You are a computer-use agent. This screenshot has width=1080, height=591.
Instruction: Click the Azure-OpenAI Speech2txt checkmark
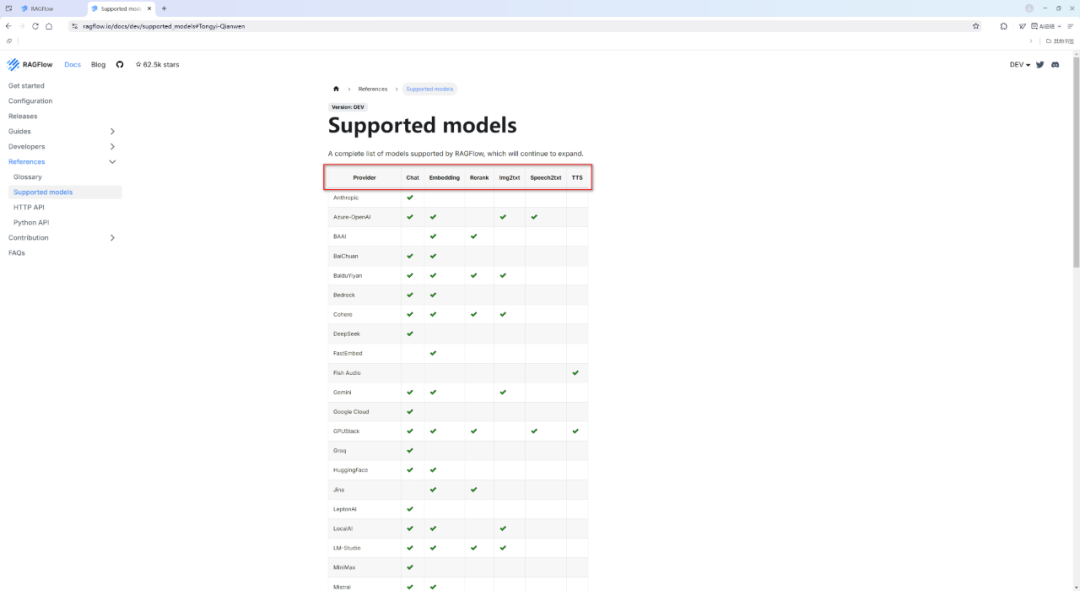pos(534,217)
